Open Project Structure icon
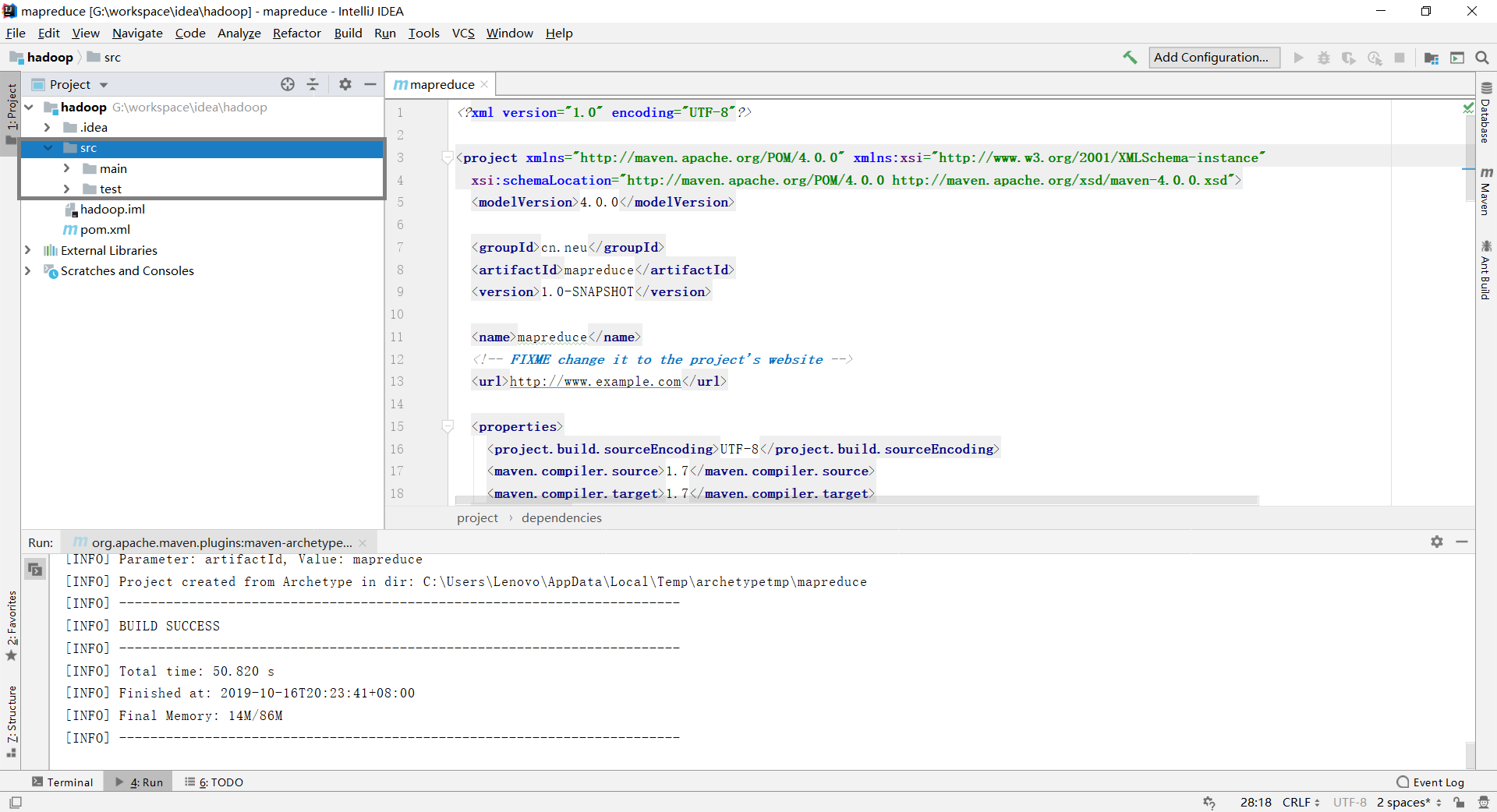 (1432, 58)
